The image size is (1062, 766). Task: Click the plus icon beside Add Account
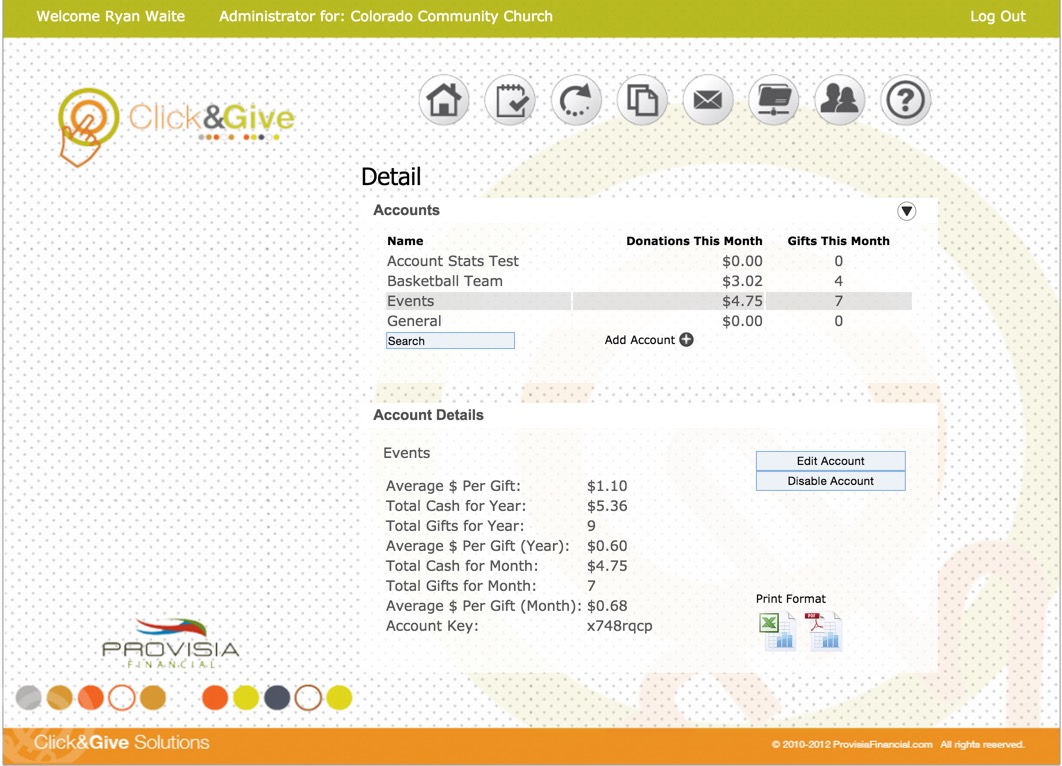coord(686,339)
